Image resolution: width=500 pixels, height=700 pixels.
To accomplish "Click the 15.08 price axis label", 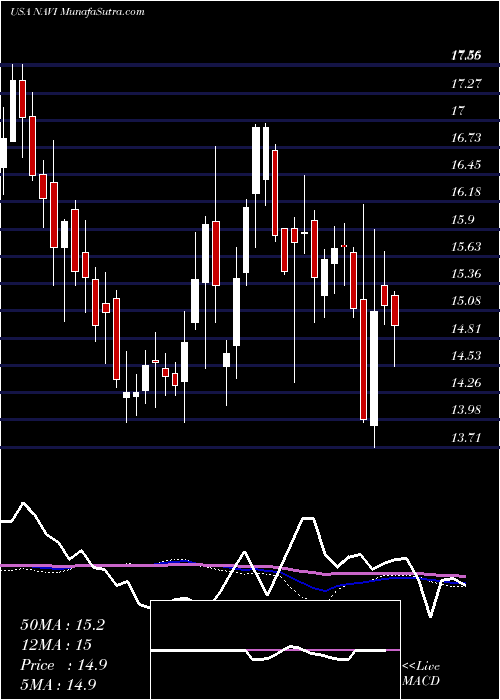I will tap(466, 301).
